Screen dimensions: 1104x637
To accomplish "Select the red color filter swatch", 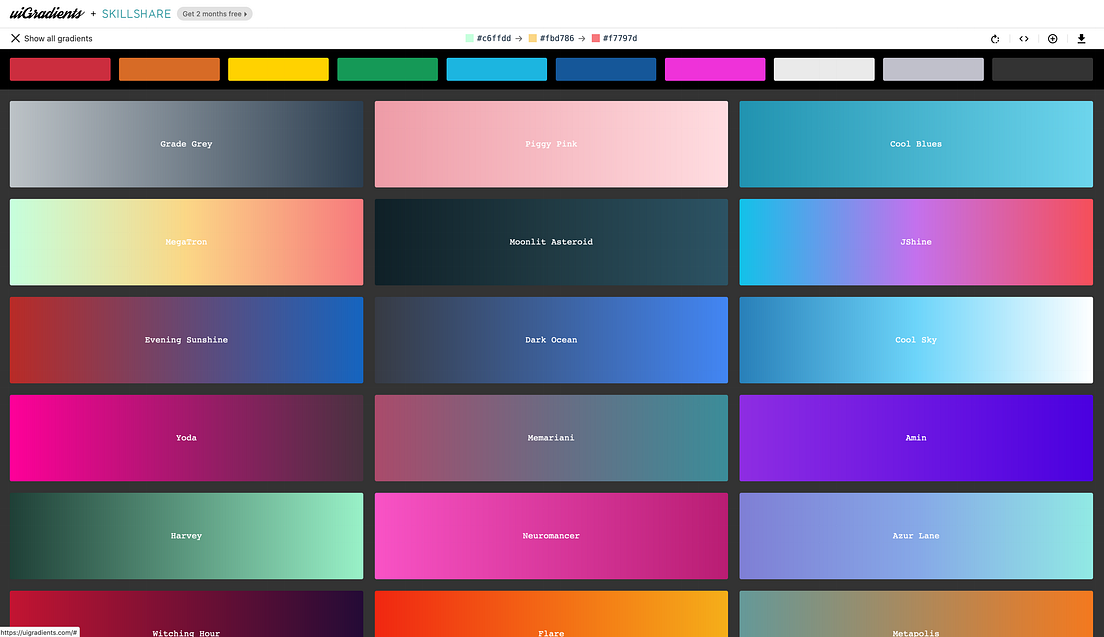I will point(59,69).
